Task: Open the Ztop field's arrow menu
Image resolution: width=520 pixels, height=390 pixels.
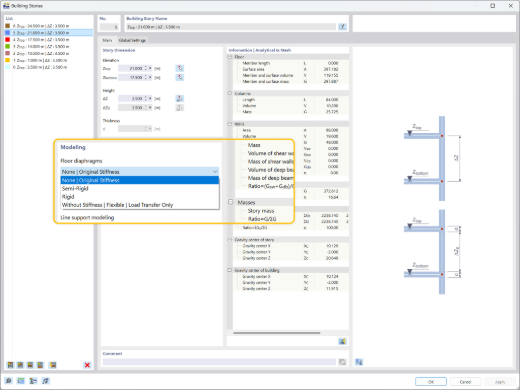Action: coord(150,68)
